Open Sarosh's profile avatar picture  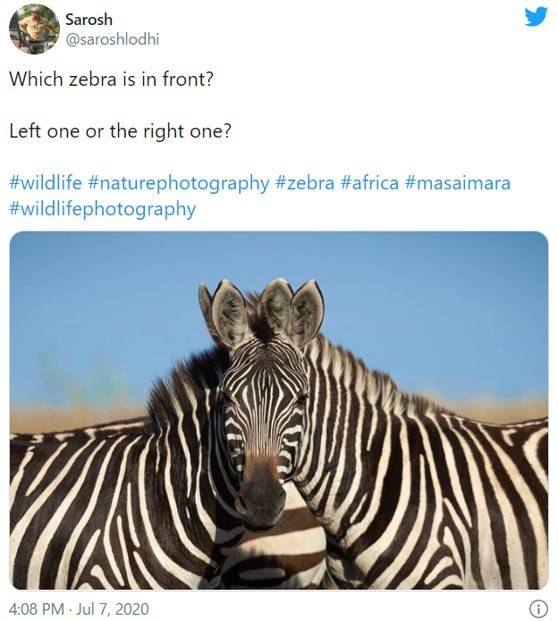[x=34, y=29]
